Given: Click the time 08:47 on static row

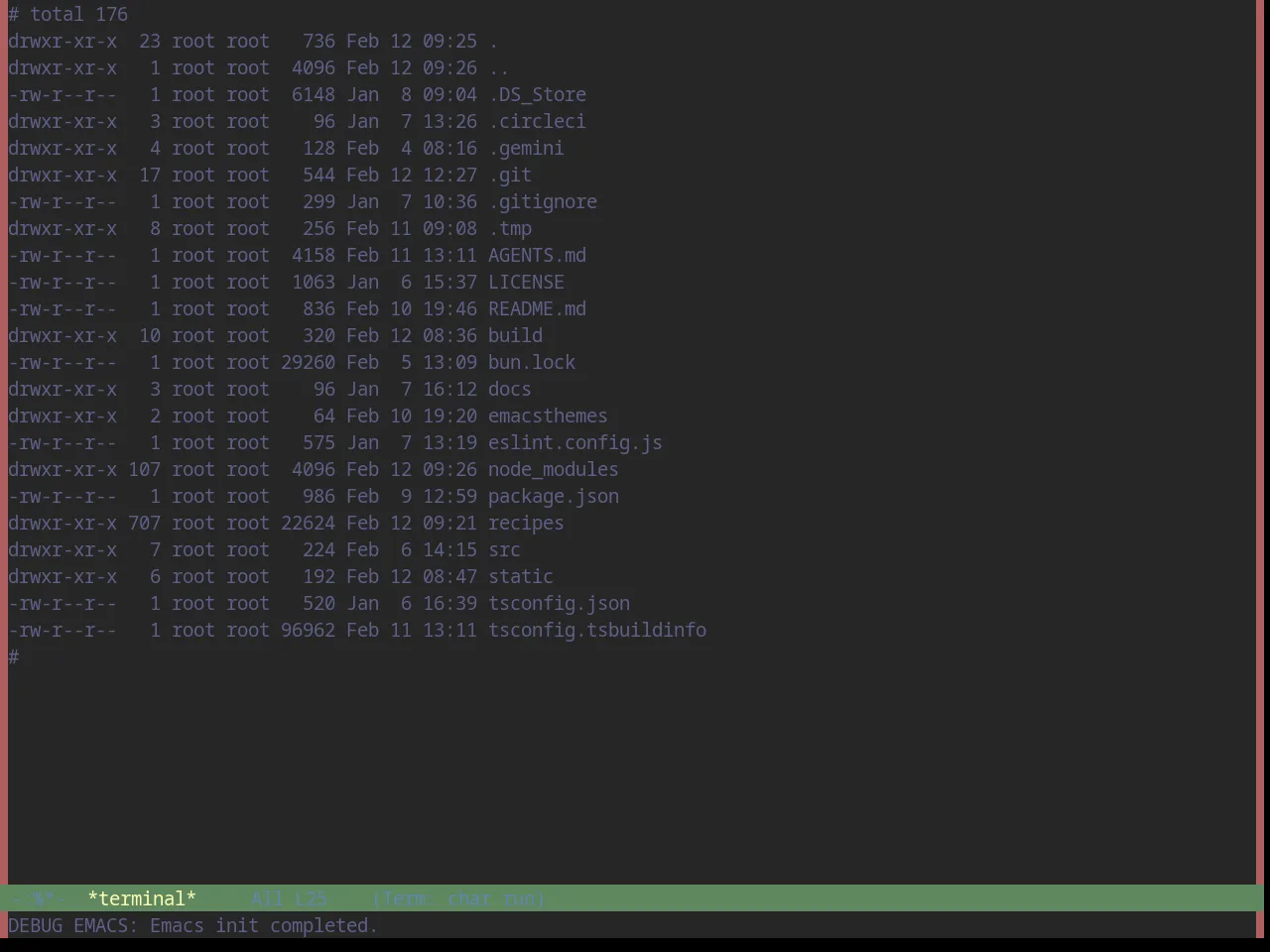Looking at the screenshot, I should coord(449,576).
